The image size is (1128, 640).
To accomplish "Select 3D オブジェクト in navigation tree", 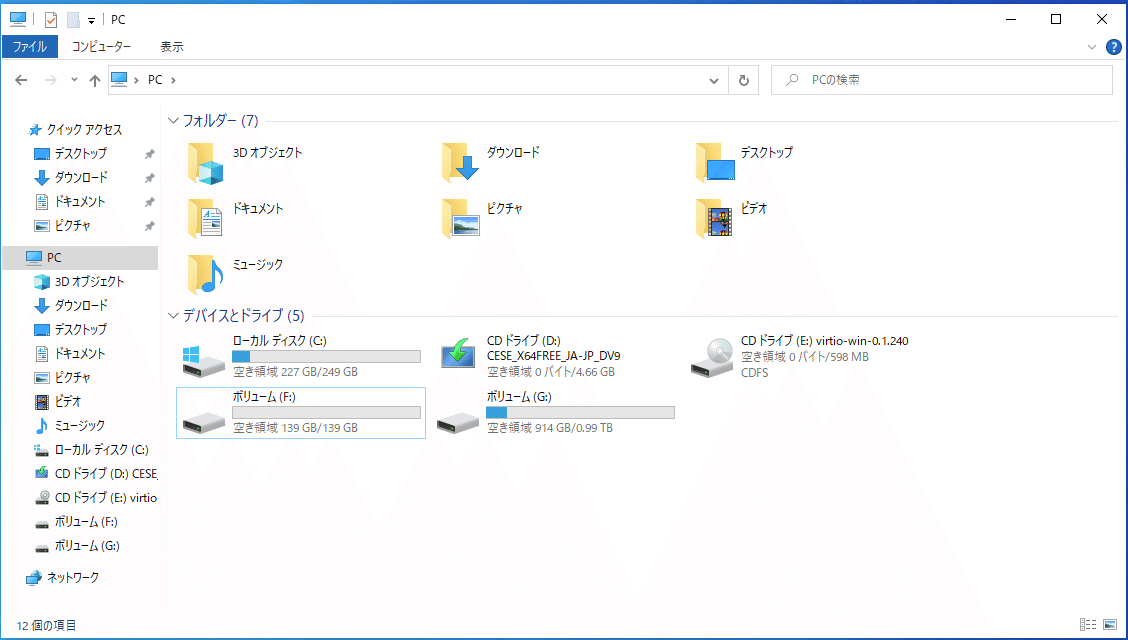I will (89, 281).
